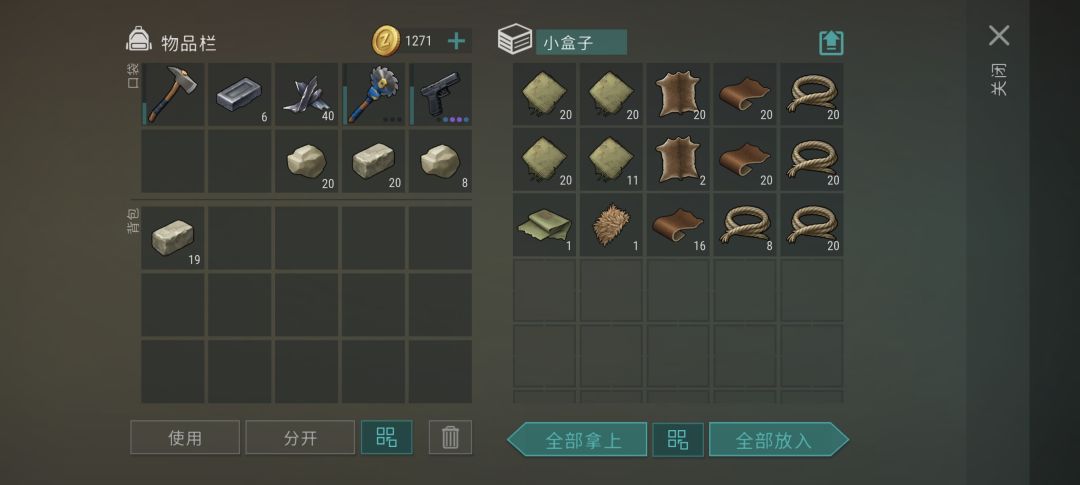Take everything with 全部拿上
The width and height of the screenshot is (1080, 485).
pos(577,440)
